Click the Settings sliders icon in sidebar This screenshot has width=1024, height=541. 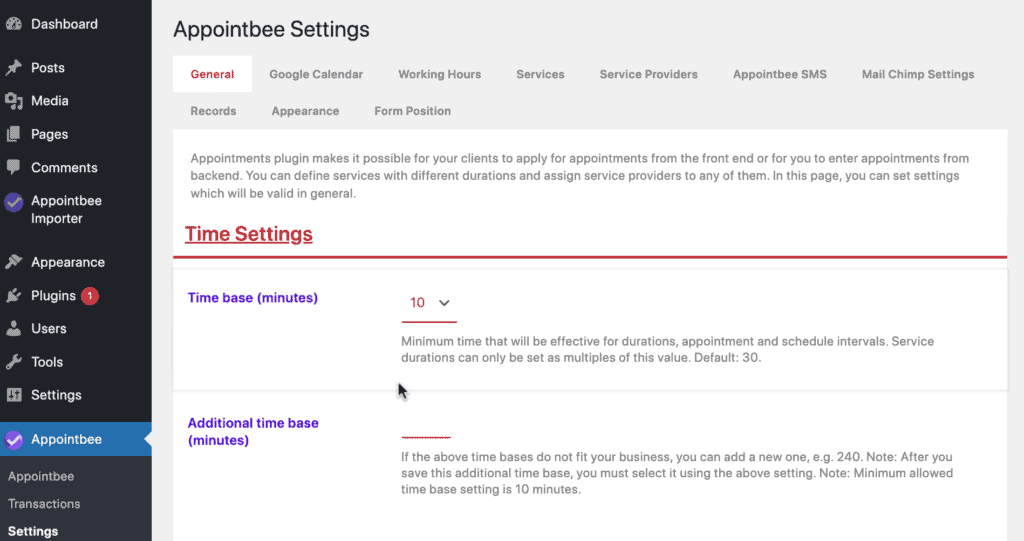click(x=14, y=395)
